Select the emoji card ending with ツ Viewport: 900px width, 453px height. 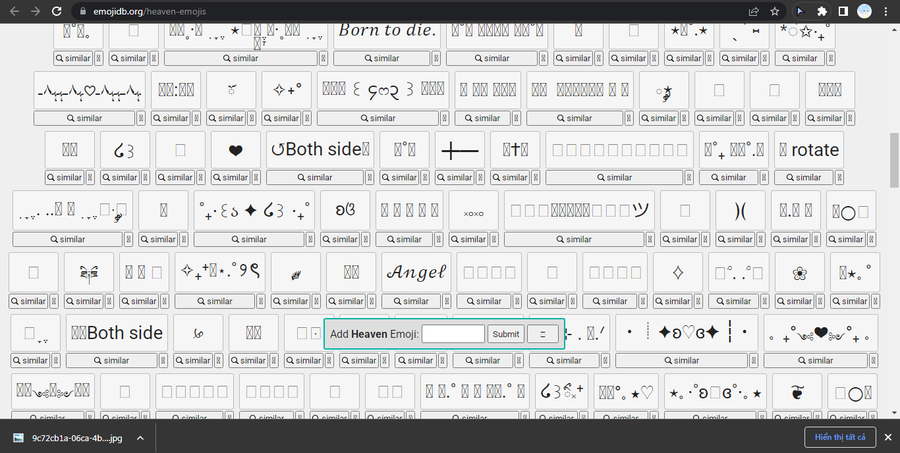pyautogui.click(x=579, y=211)
